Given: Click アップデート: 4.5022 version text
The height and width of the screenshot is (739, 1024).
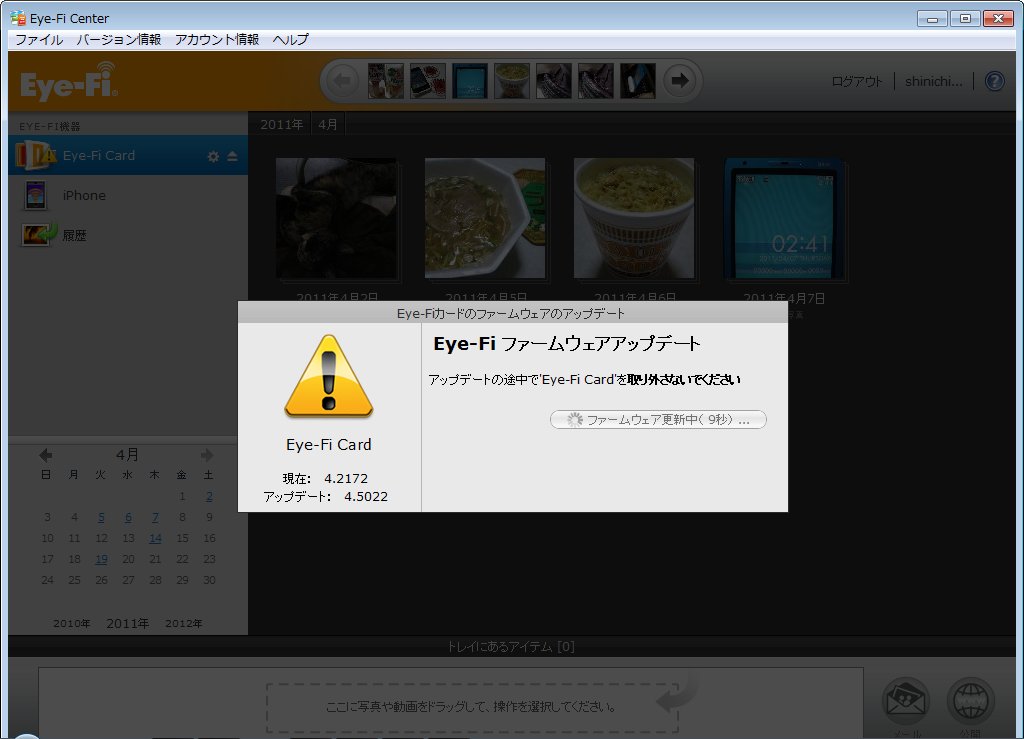Looking at the screenshot, I should tap(325, 497).
